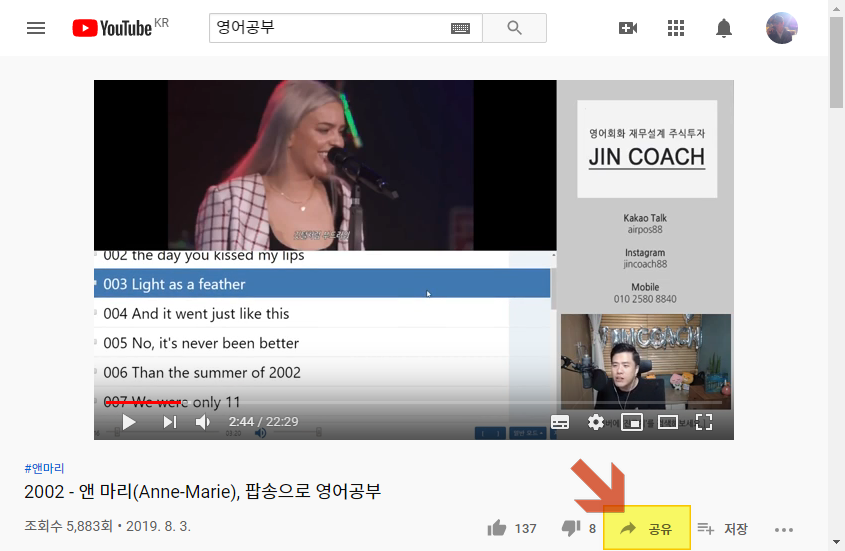Toggle theater mode
Image resolution: width=845 pixels, height=551 pixels.
click(667, 422)
